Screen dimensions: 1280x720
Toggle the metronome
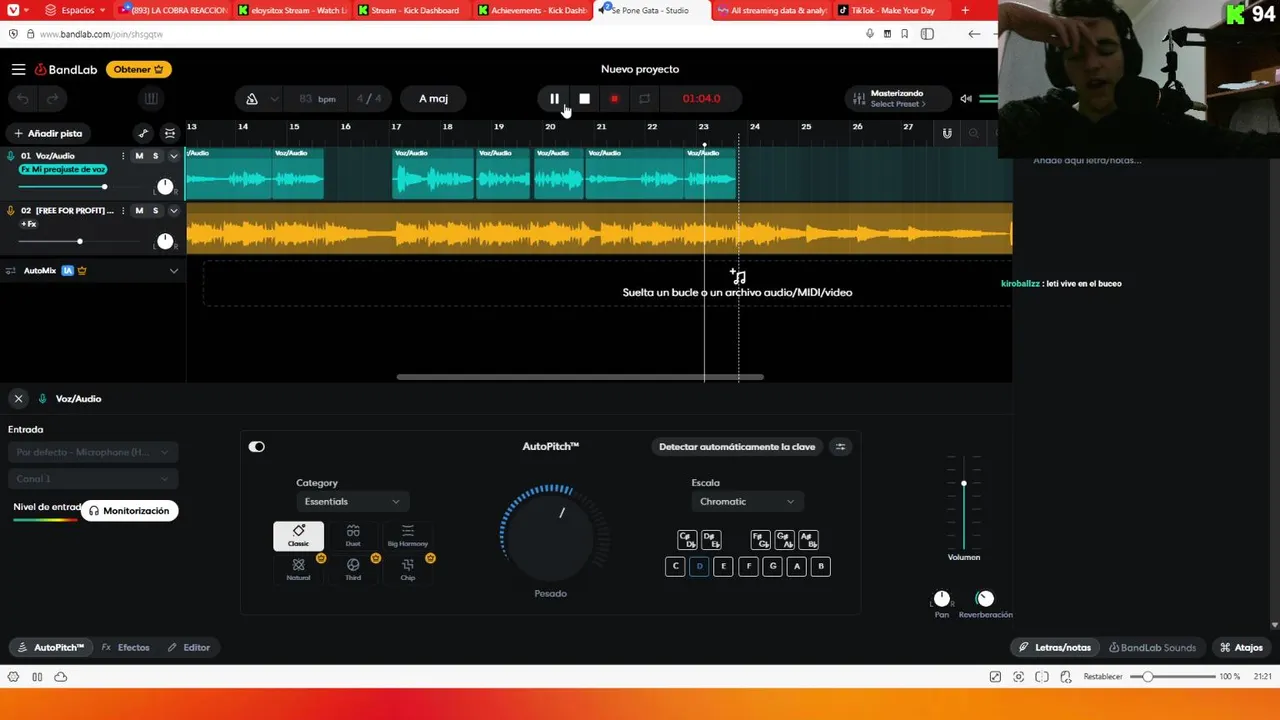[x=252, y=98]
